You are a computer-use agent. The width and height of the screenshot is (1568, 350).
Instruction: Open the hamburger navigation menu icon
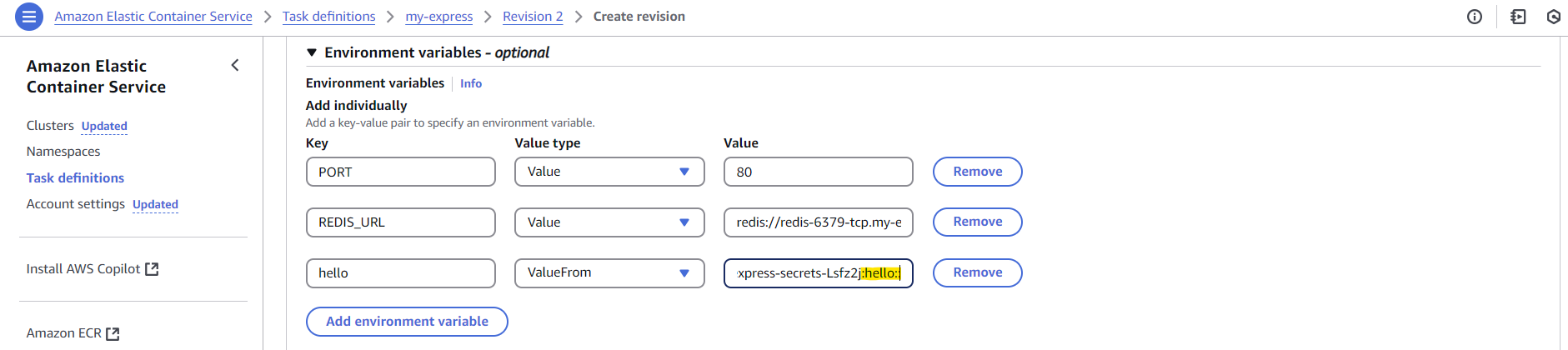point(29,17)
